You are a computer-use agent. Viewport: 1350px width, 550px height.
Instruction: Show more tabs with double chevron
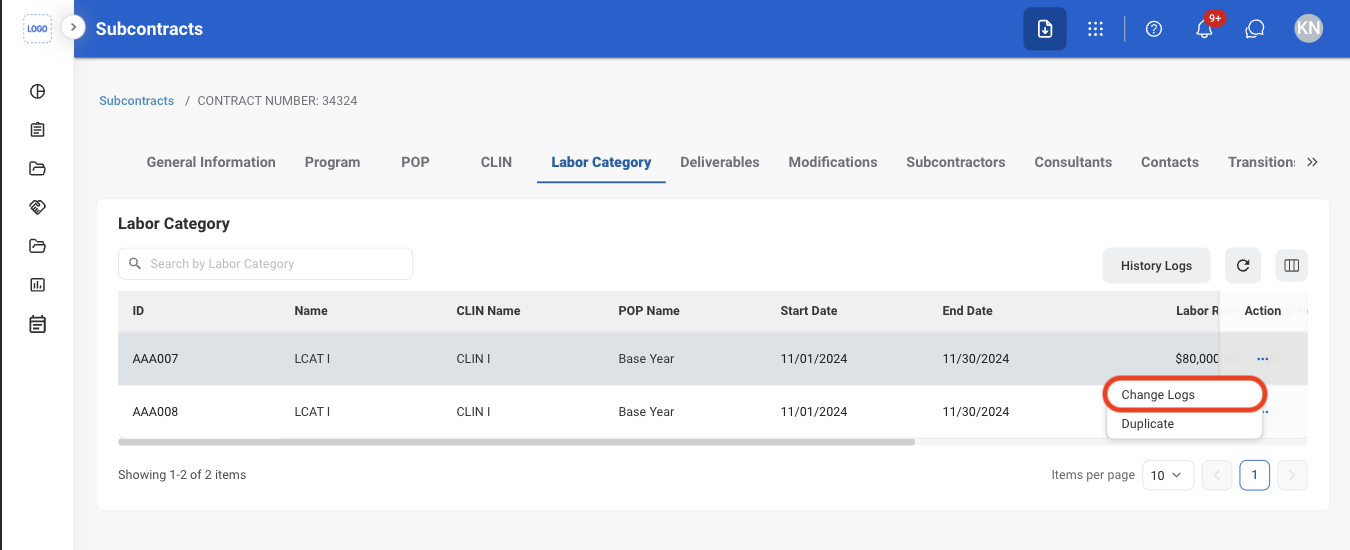point(1313,162)
